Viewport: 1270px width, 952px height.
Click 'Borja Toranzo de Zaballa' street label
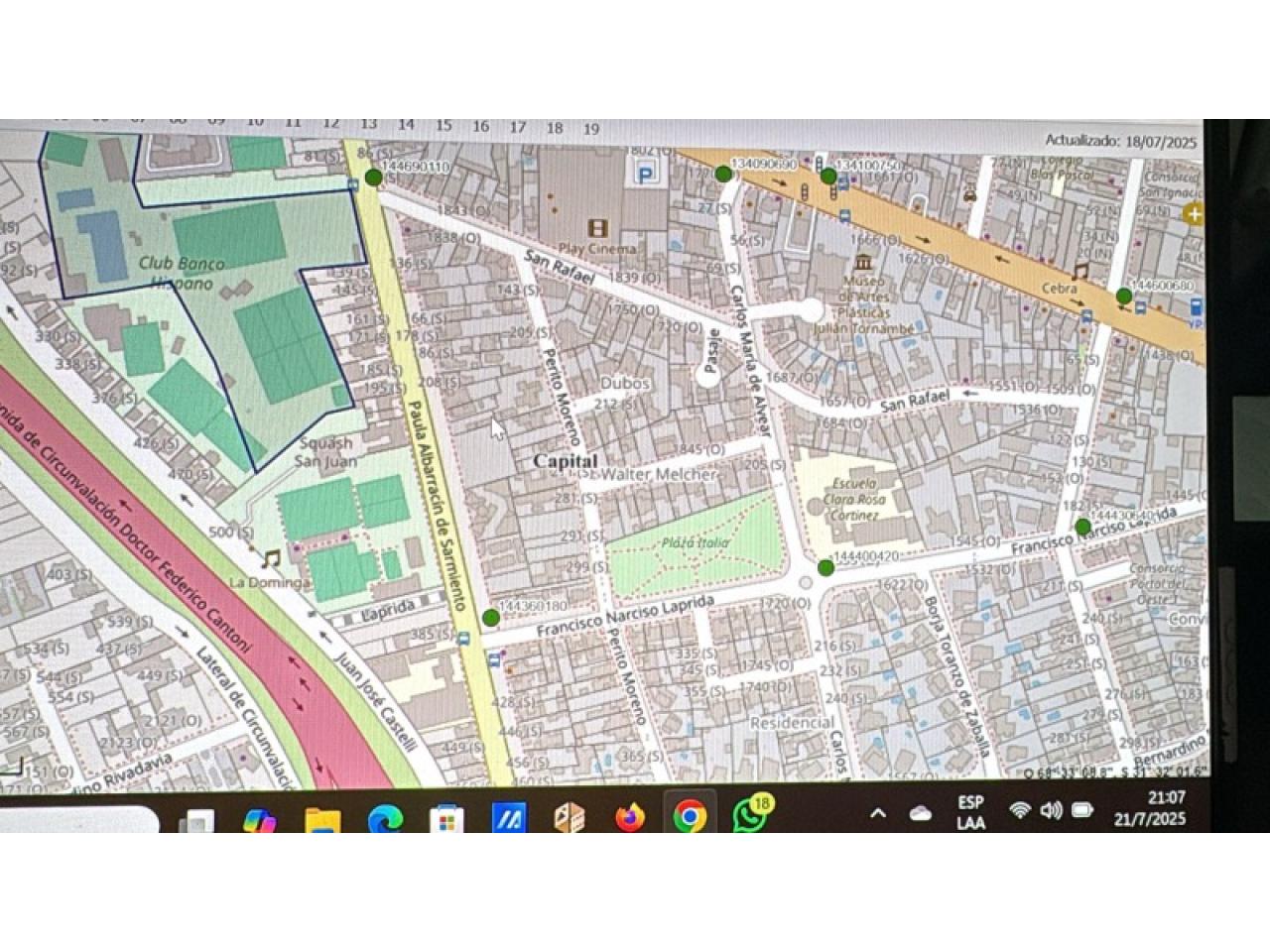pos(956,675)
